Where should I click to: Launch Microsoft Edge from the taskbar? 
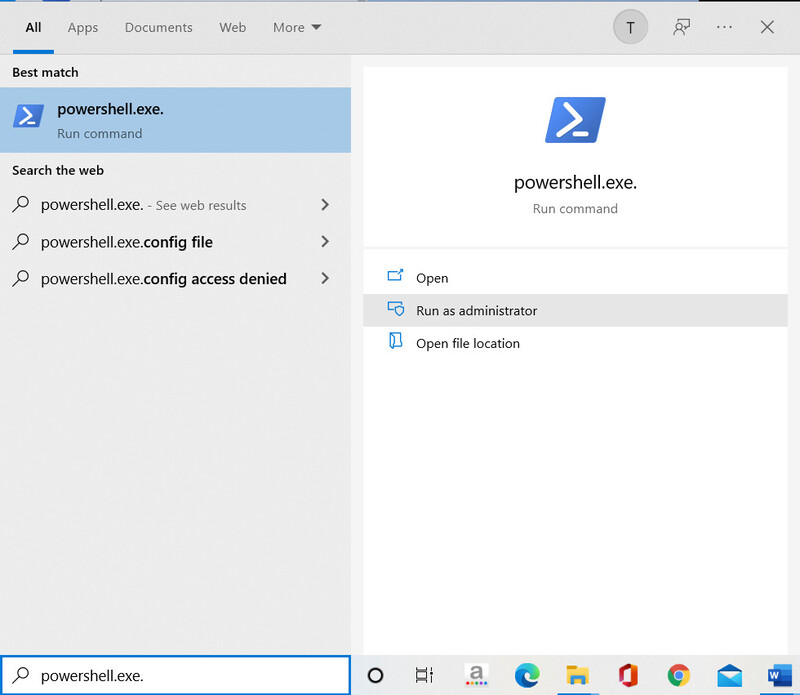[527, 676]
